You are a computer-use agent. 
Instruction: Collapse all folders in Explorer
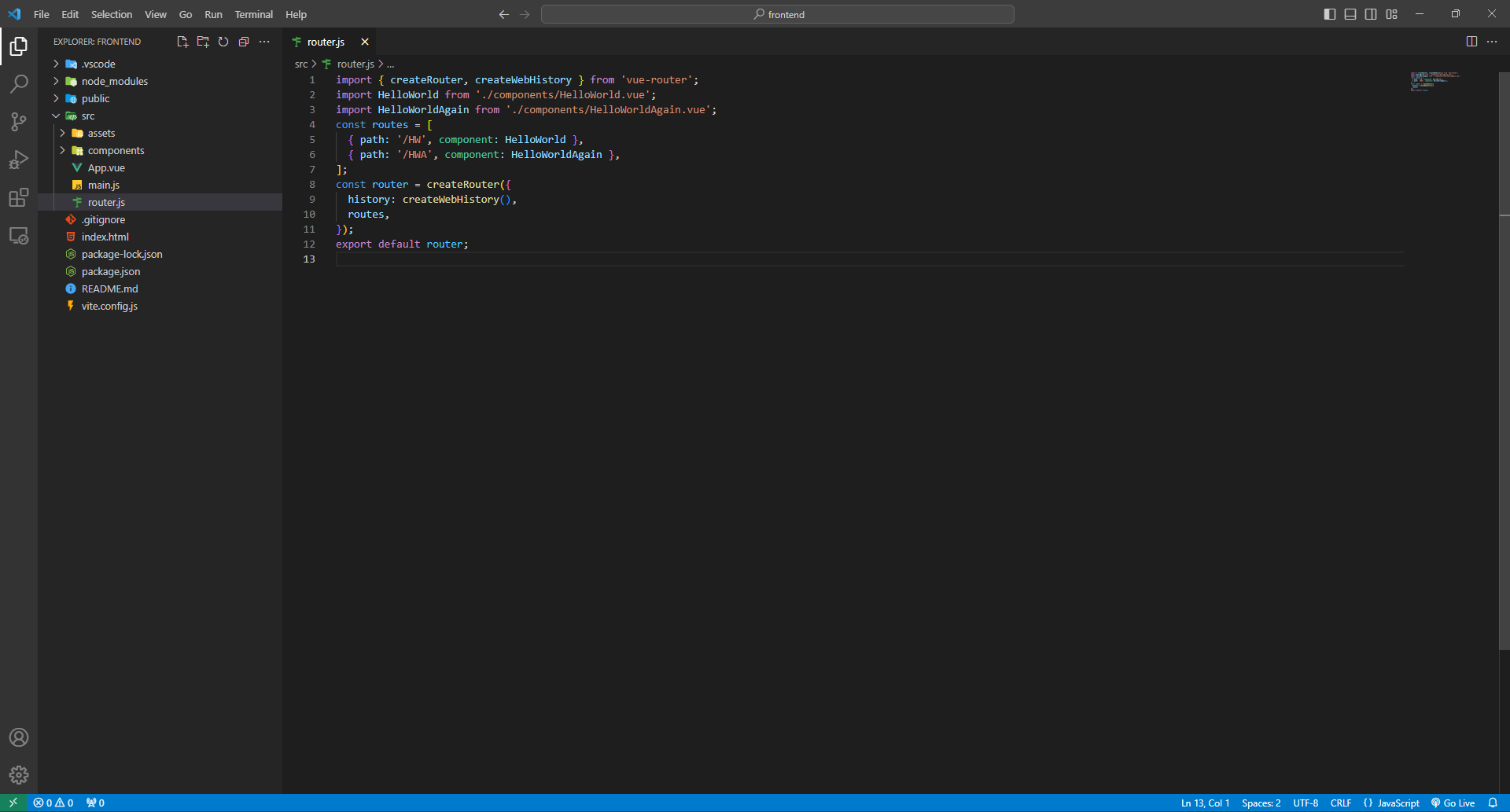(244, 42)
